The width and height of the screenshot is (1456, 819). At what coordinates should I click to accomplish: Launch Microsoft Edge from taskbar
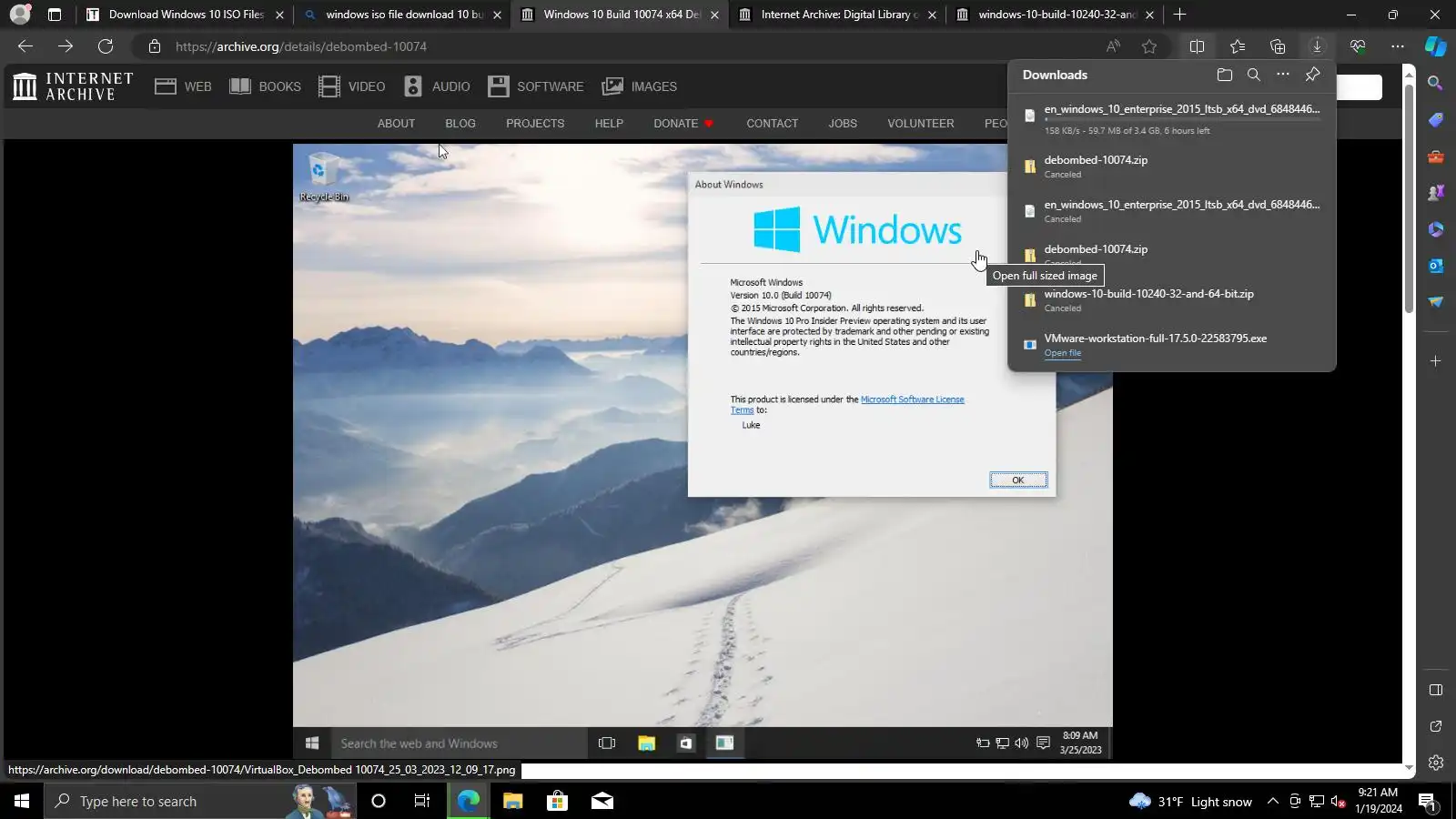click(x=469, y=801)
